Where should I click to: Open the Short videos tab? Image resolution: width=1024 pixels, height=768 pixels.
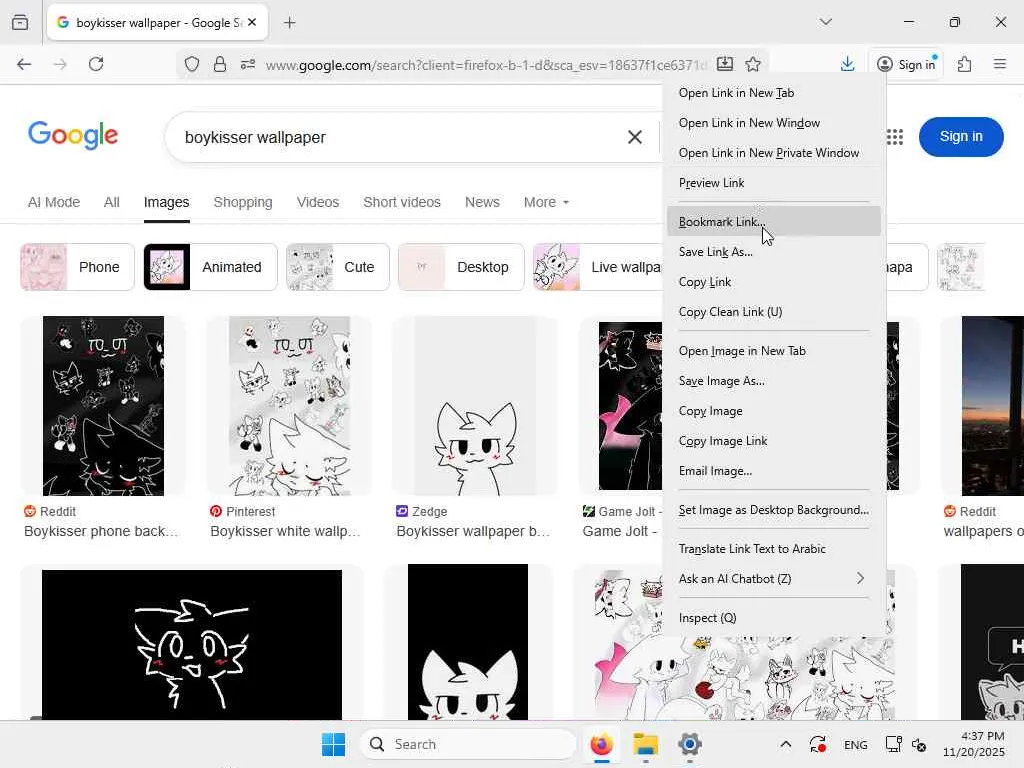pos(402,202)
